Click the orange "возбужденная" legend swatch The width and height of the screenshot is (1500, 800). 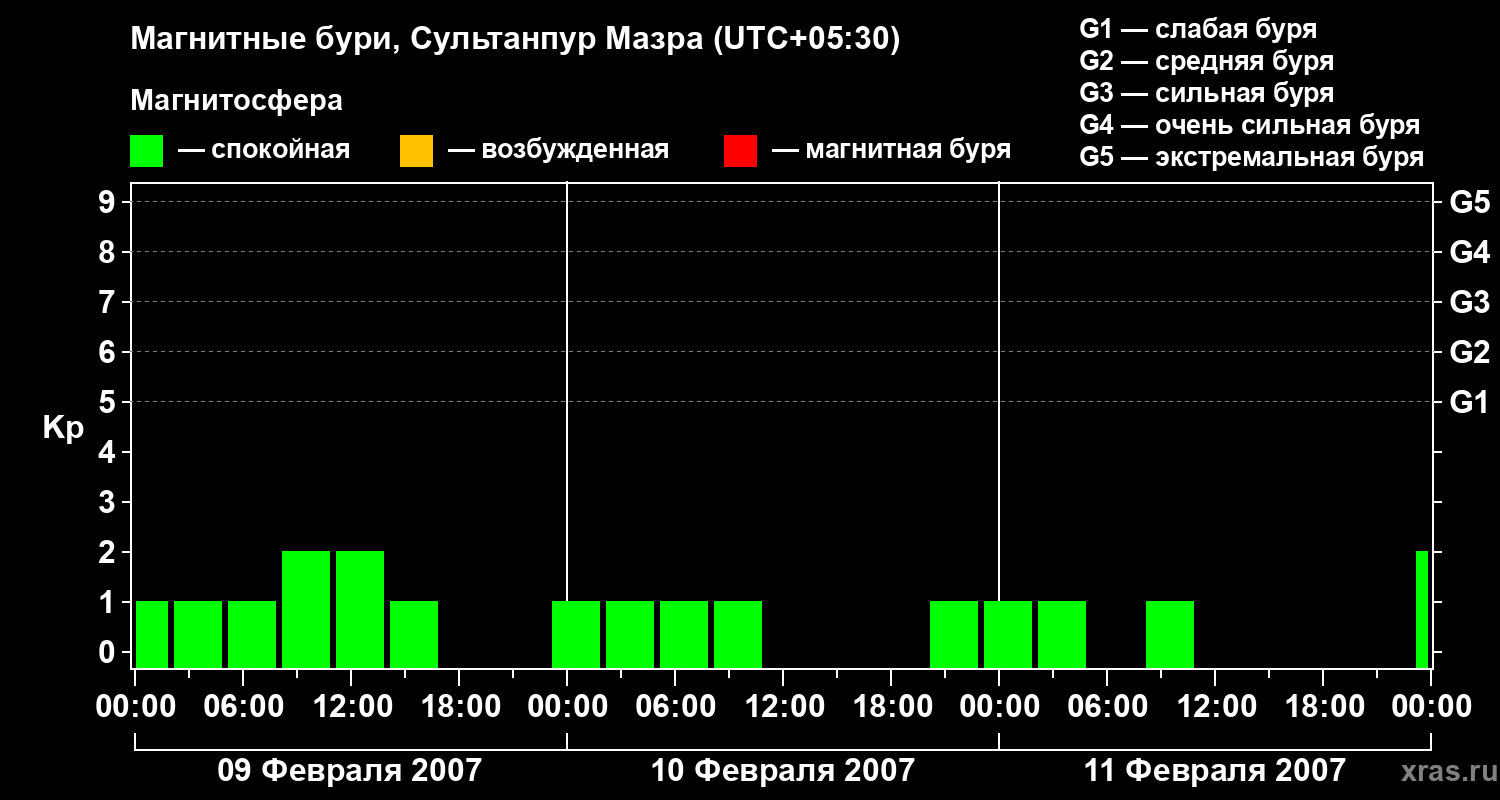pyautogui.click(x=416, y=150)
